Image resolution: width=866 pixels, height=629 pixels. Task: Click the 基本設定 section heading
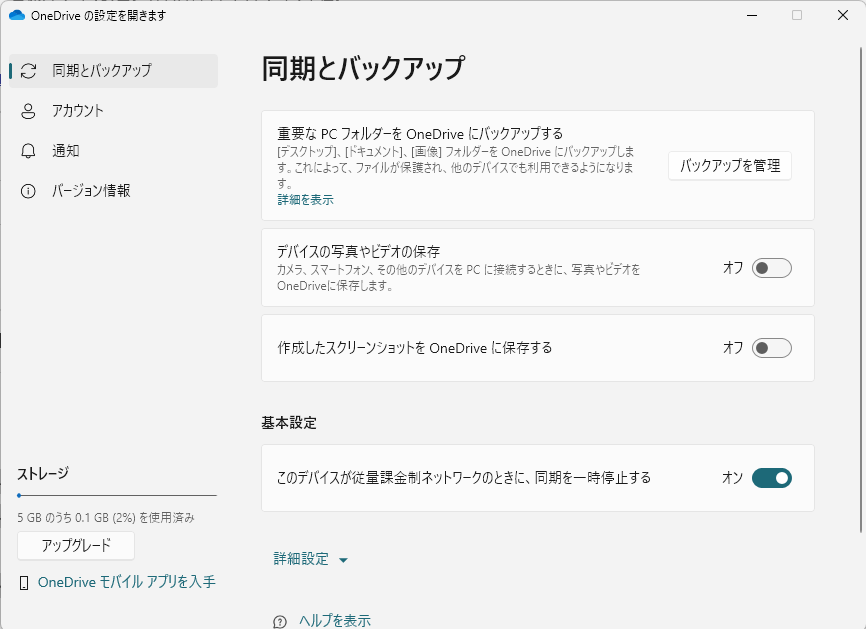289,423
